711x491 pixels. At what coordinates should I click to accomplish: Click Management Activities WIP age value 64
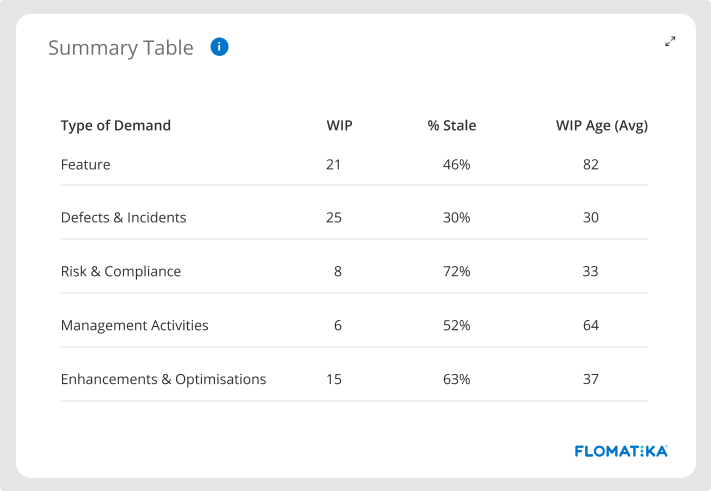[591, 326]
